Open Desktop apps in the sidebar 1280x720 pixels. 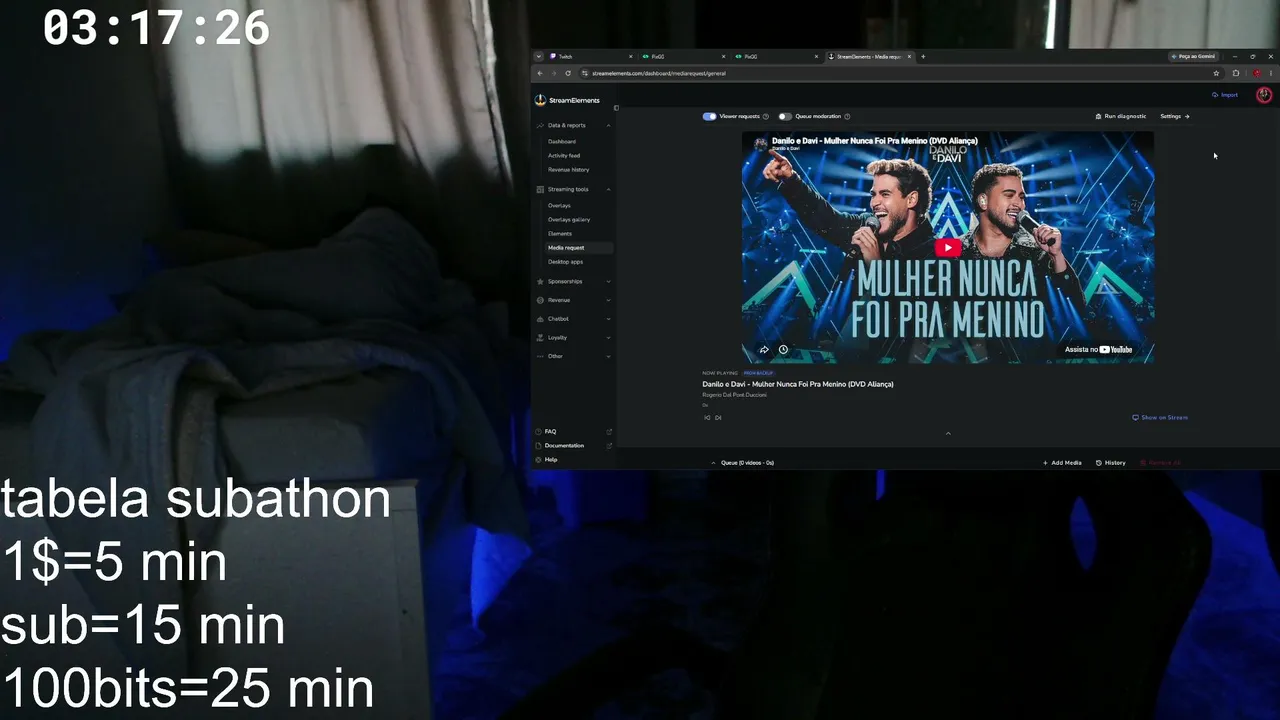coord(565,262)
